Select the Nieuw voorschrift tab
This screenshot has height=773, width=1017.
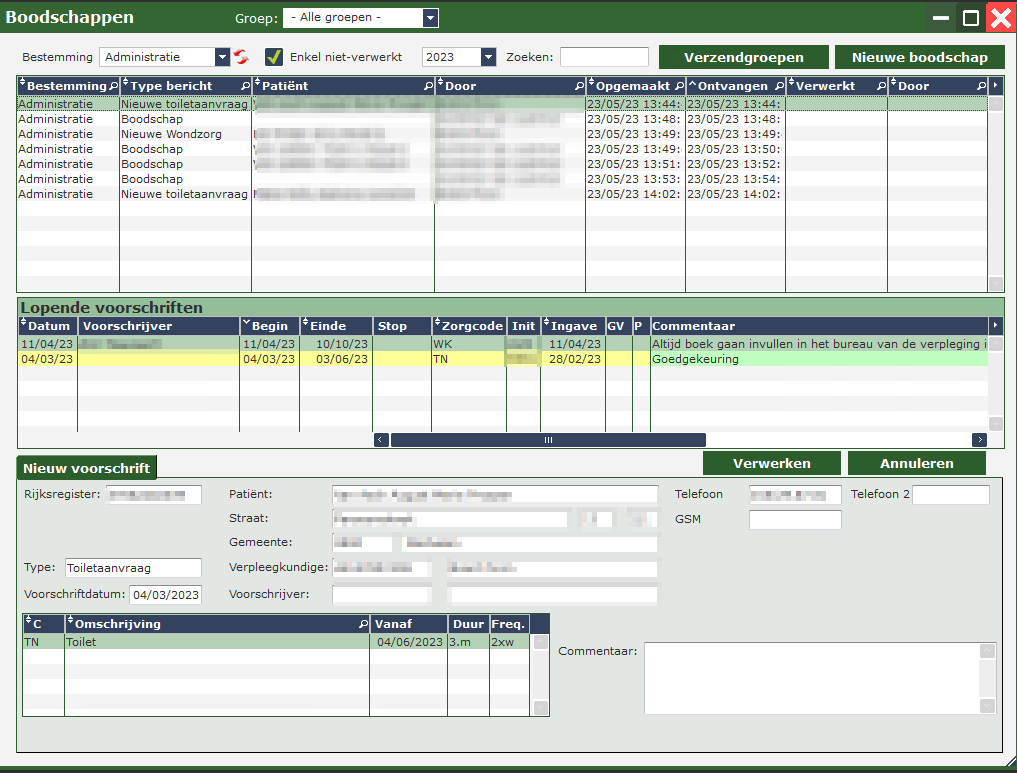click(87, 468)
